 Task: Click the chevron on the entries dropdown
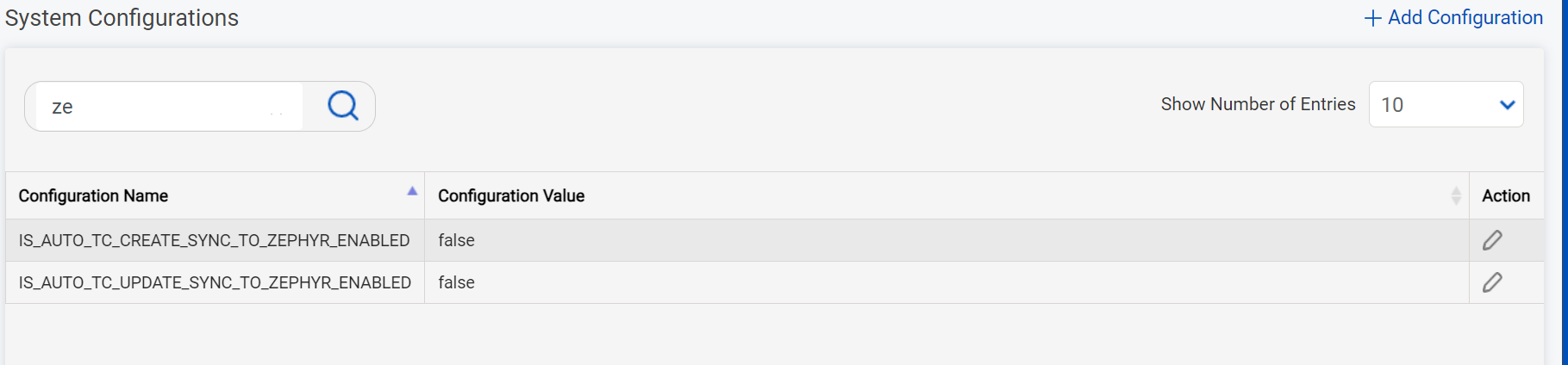[x=1507, y=105]
